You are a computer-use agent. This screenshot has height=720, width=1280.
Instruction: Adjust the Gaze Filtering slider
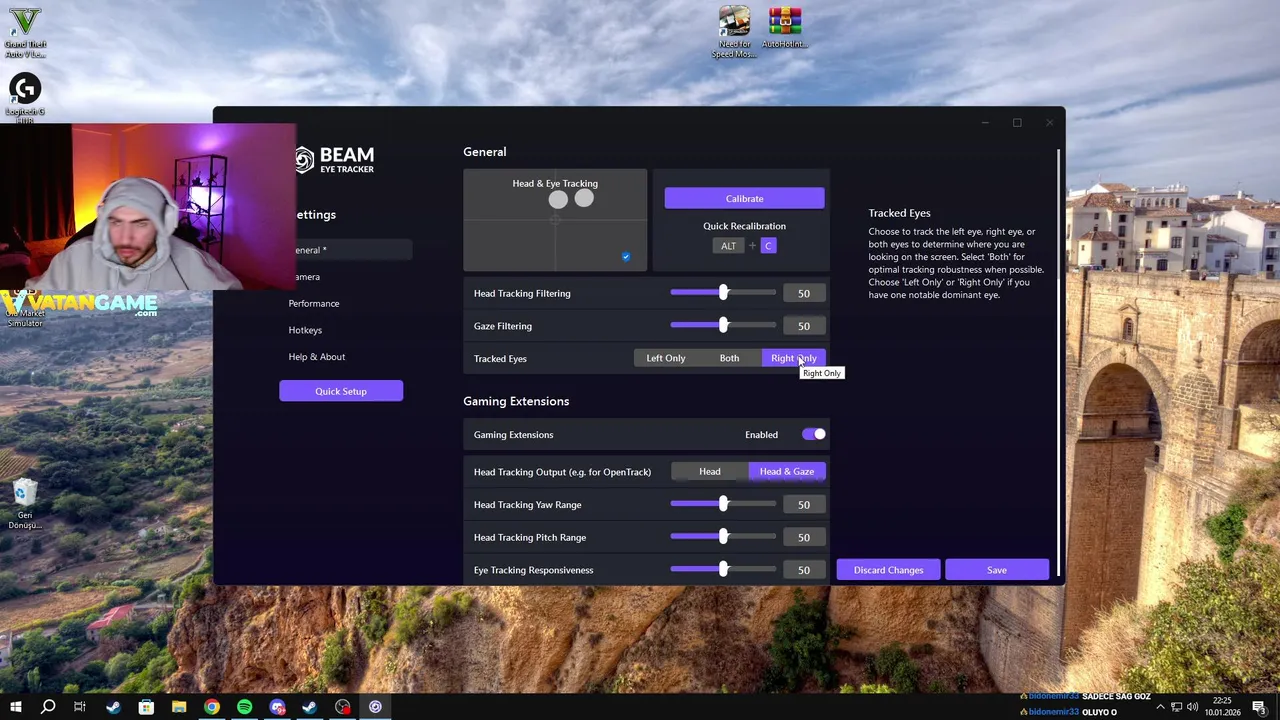click(x=723, y=326)
